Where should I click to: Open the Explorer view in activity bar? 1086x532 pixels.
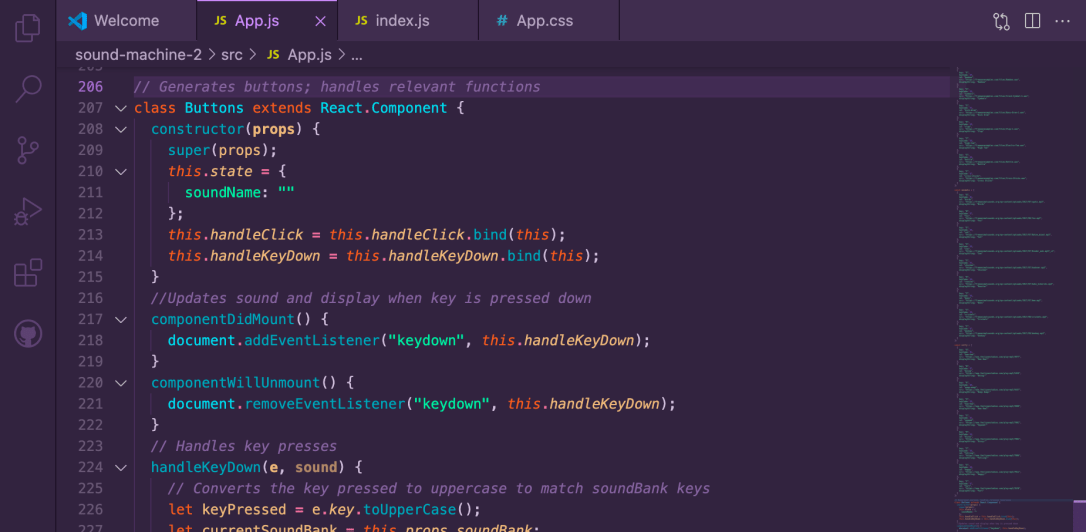click(x=28, y=28)
